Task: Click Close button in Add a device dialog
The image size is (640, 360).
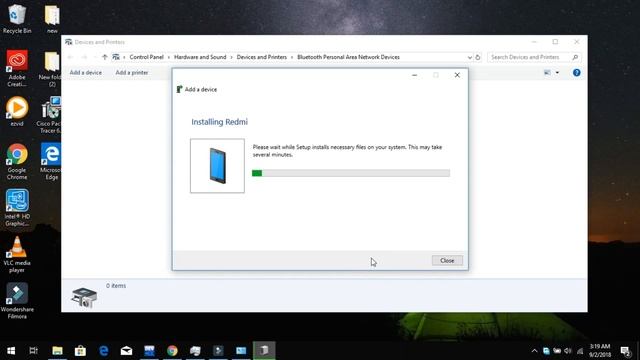Action: click(x=447, y=260)
